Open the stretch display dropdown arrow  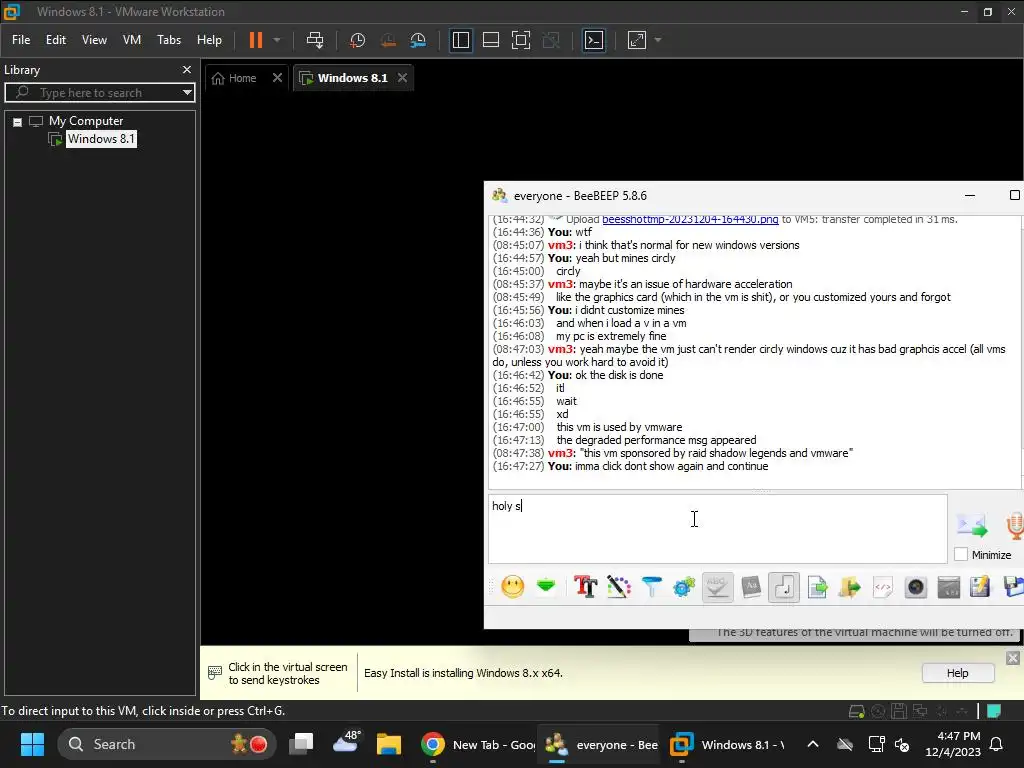(x=658, y=40)
